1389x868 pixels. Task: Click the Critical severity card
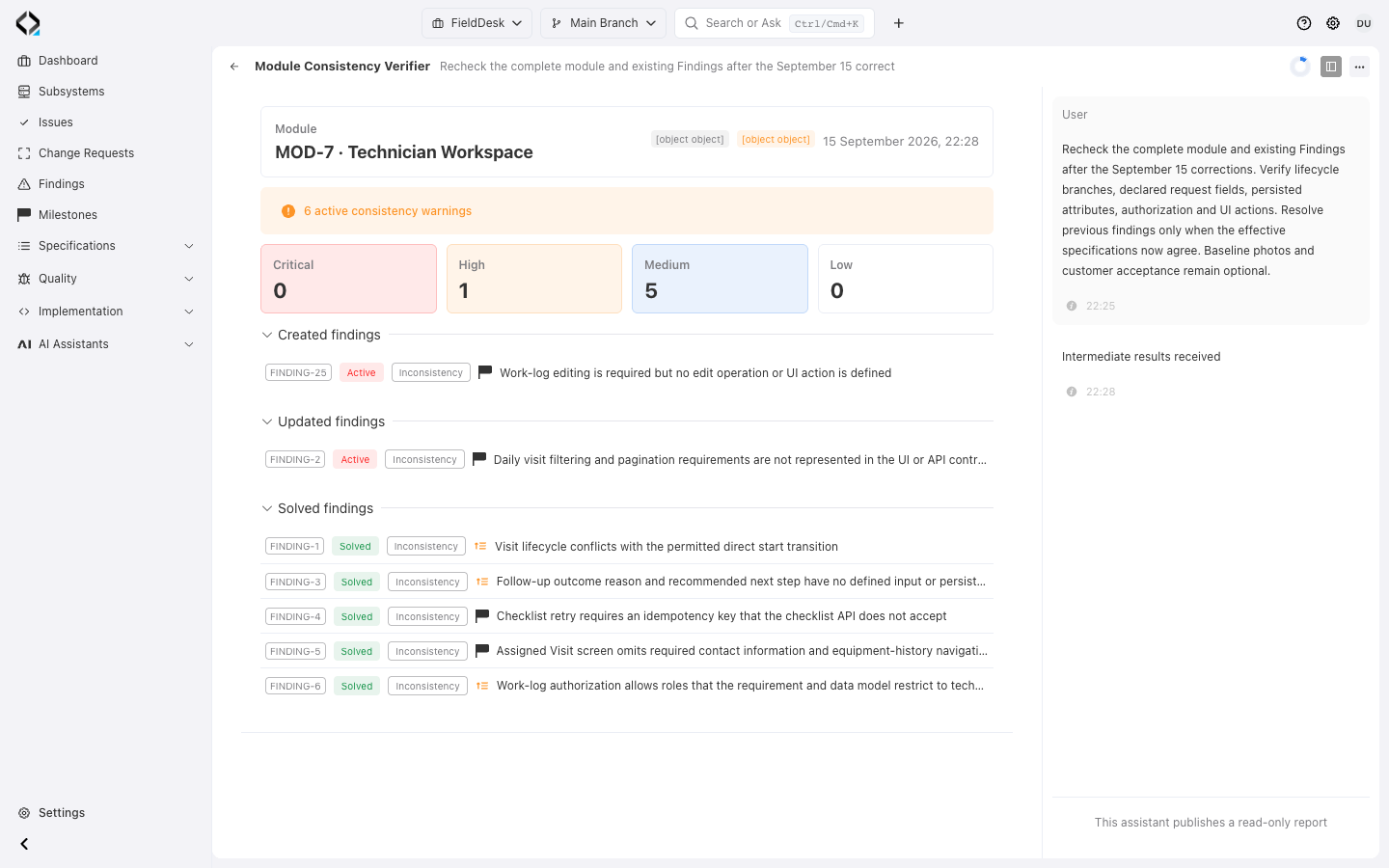click(x=348, y=279)
